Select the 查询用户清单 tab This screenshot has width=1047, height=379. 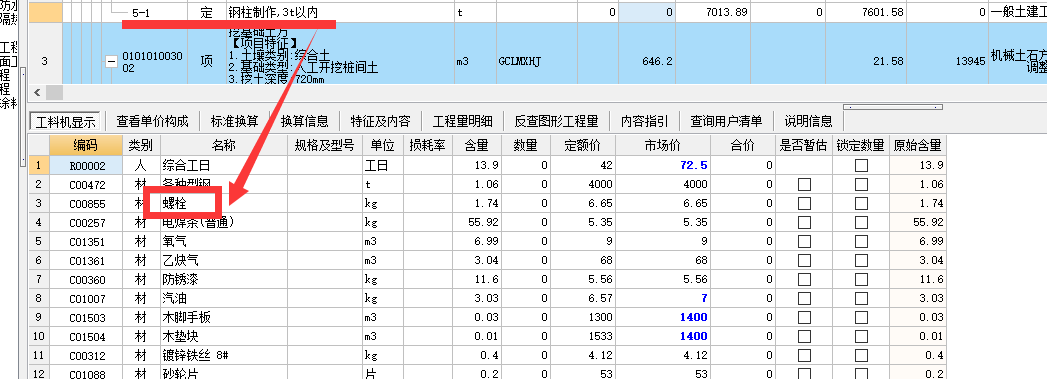[x=726, y=121]
